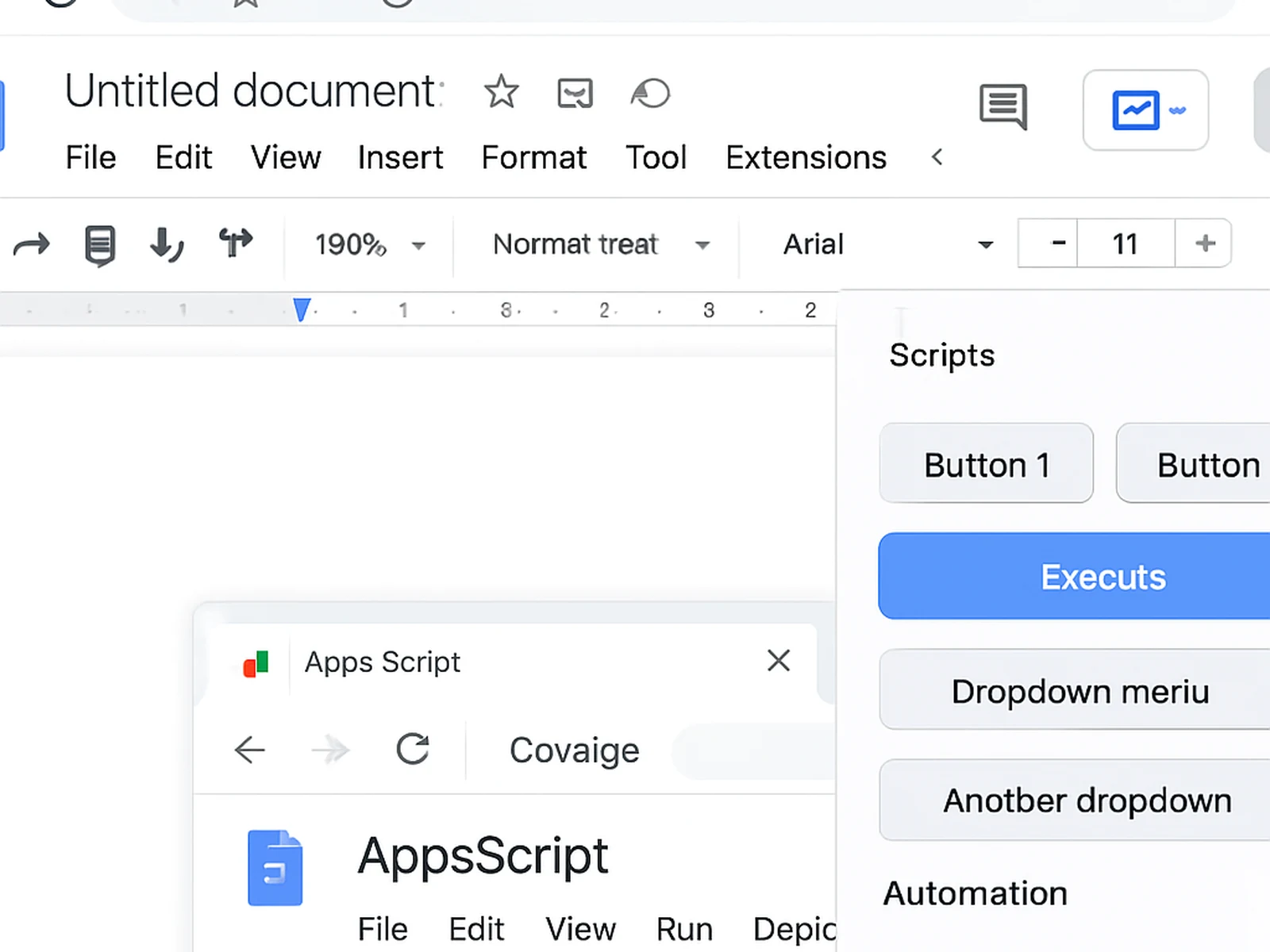This screenshot has height=952, width=1270.
Task: Select the Paint format tool
Action: pos(235,244)
